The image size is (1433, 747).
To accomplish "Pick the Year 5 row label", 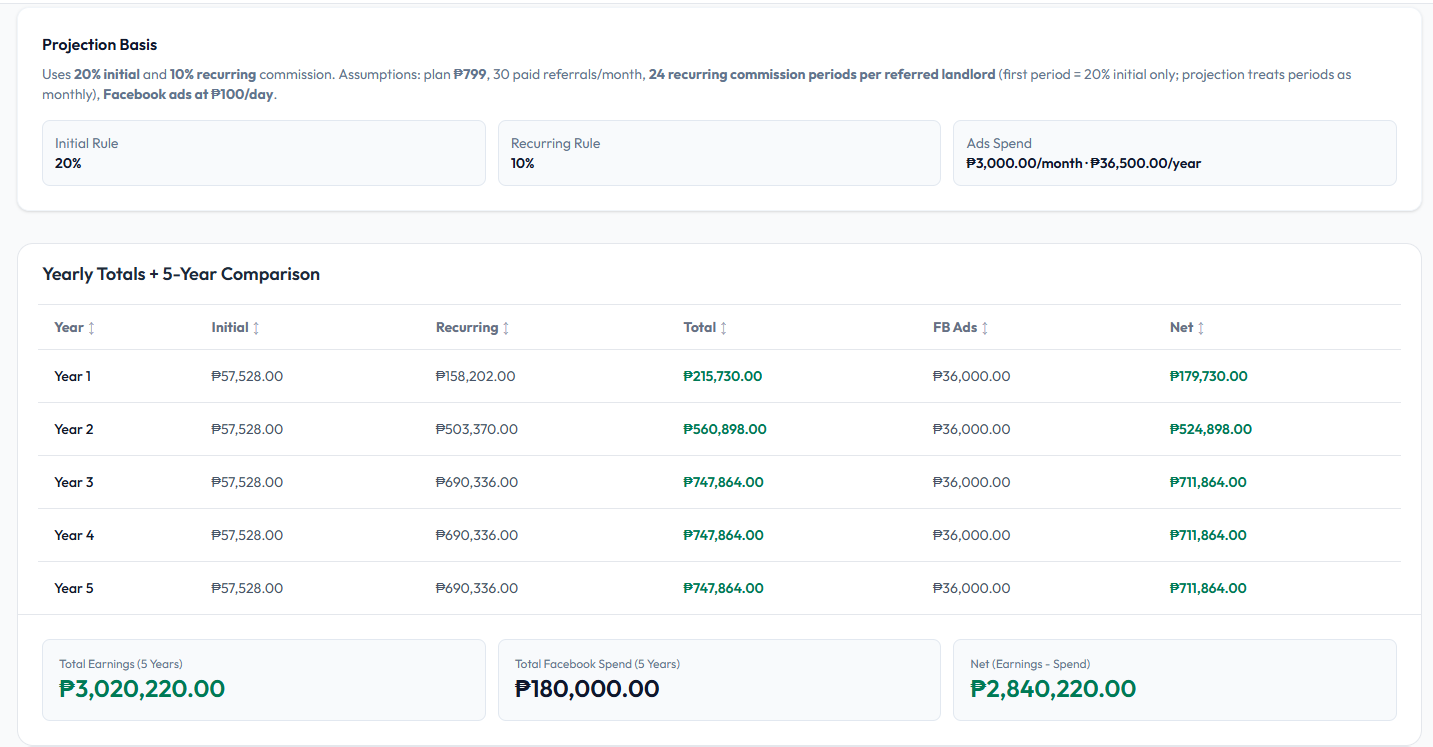I will 74,589.
